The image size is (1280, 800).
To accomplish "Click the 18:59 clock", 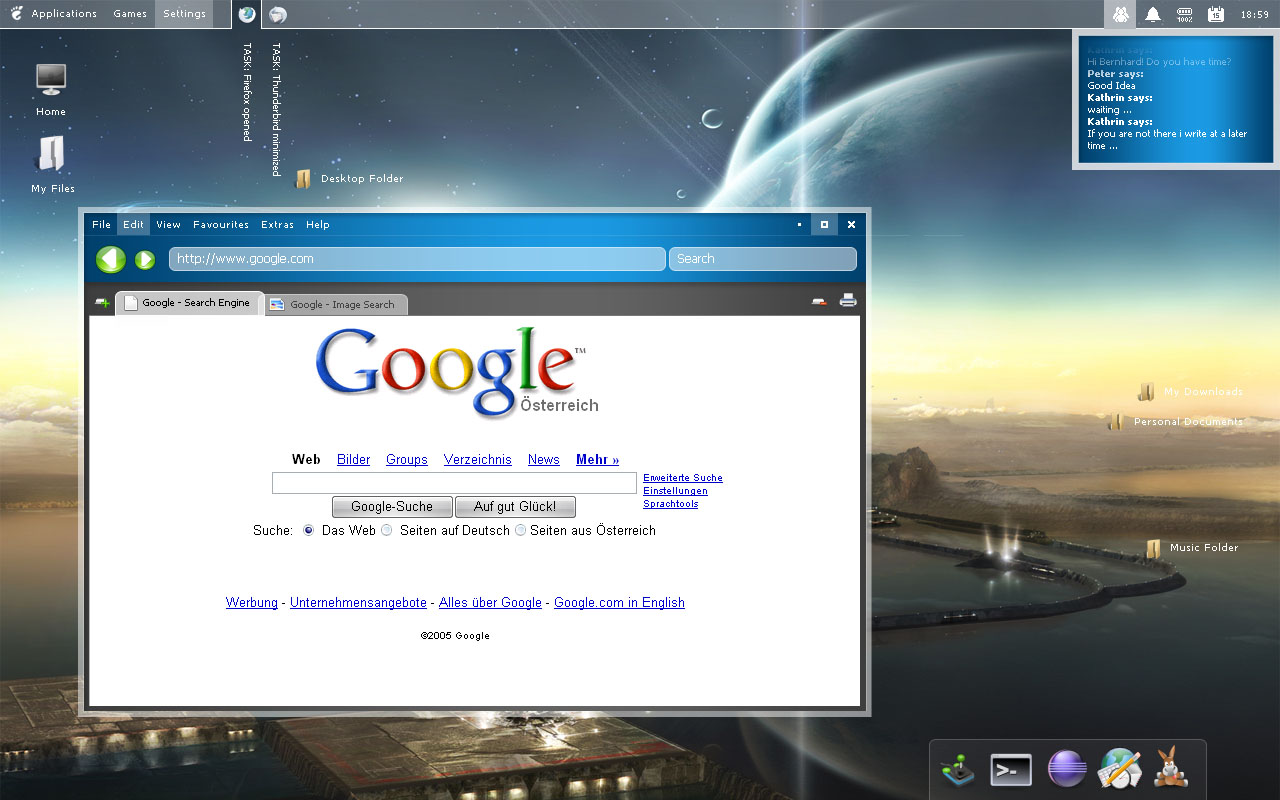I will (x=1254, y=15).
